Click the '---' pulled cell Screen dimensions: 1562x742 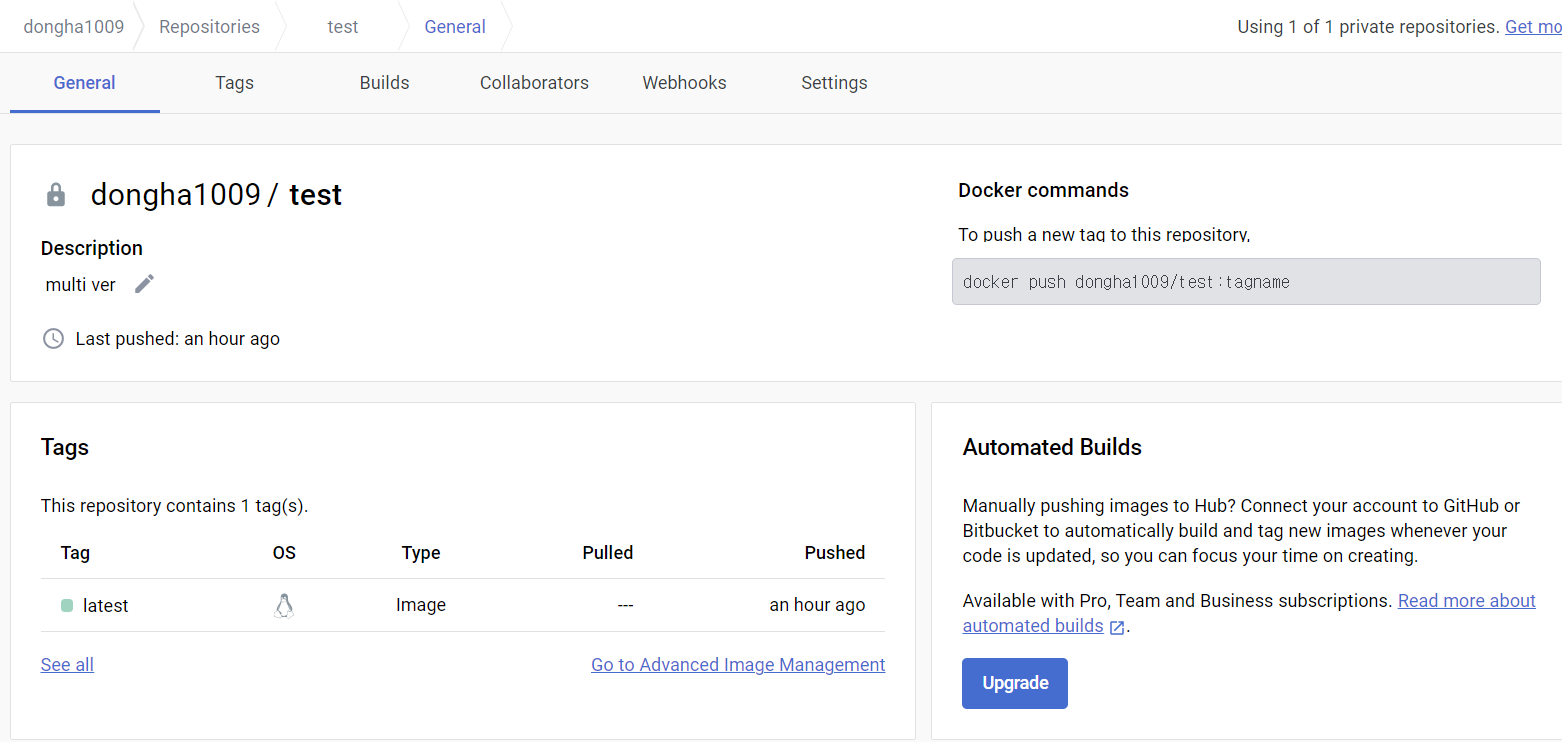click(x=625, y=605)
